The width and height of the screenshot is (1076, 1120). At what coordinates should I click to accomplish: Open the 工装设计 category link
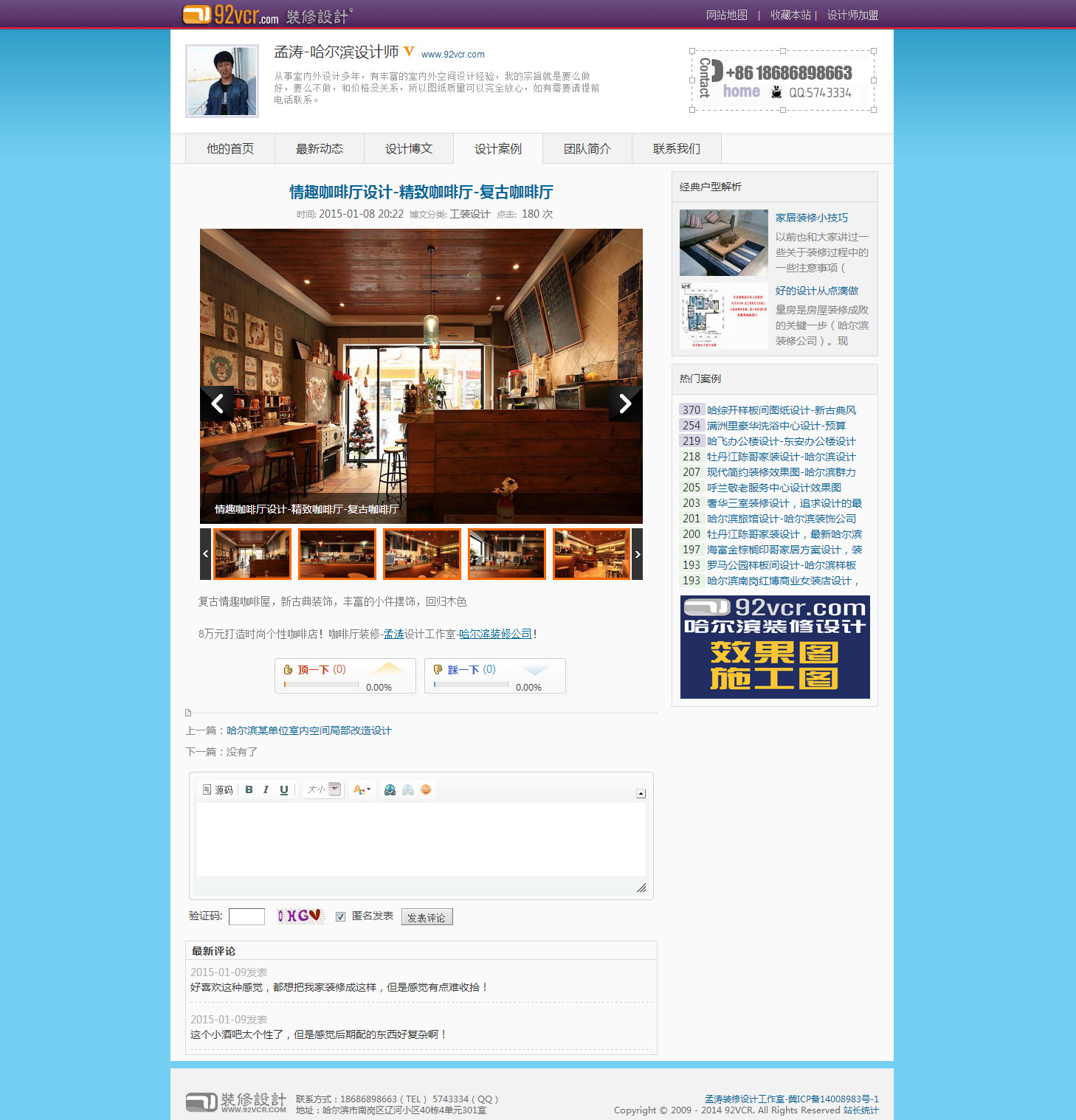tap(470, 214)
